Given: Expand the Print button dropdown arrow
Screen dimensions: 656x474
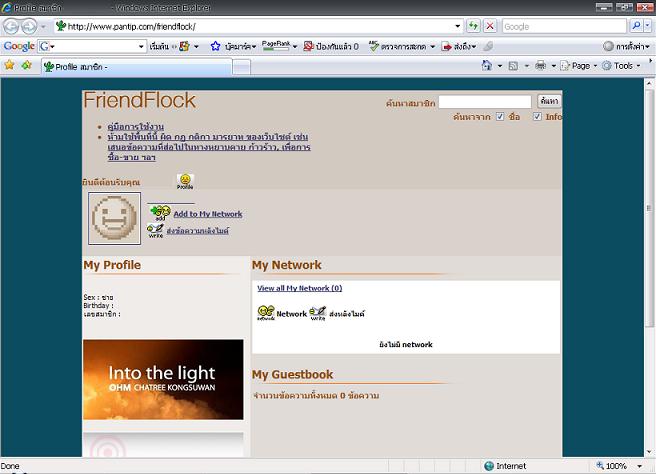Looking at the screenshot, I should click(x=553, y=66).
